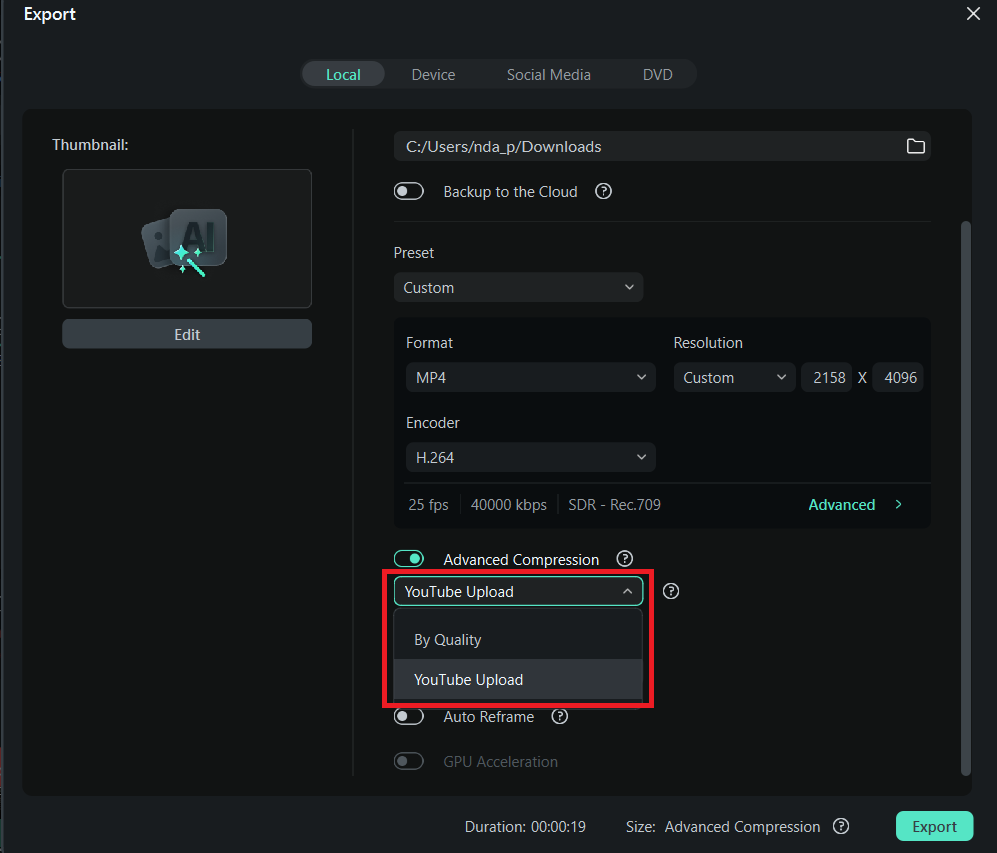Switch to the Local tab

click(x=343, y=74)
